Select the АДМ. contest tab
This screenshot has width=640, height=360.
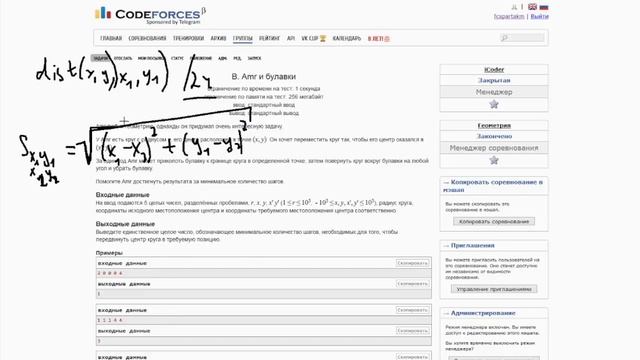(x=222, y=58)
